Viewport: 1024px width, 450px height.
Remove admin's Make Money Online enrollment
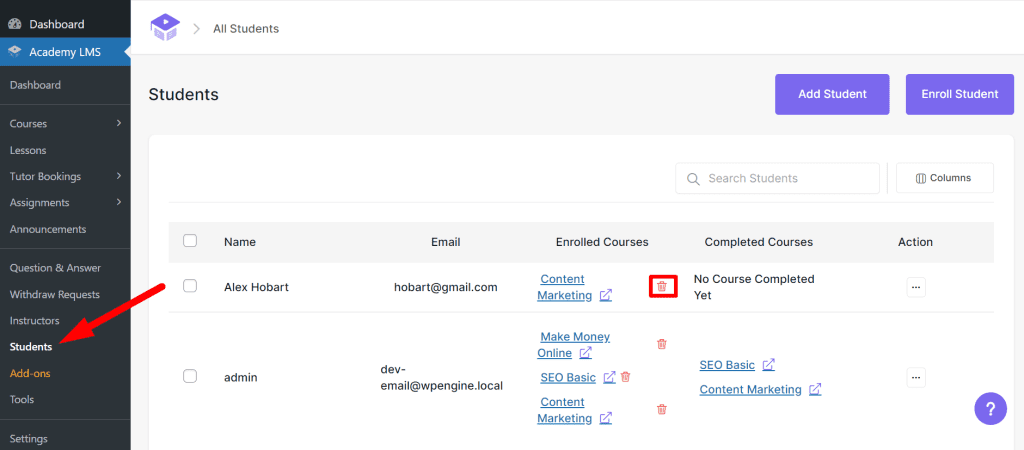click(661, 344)
